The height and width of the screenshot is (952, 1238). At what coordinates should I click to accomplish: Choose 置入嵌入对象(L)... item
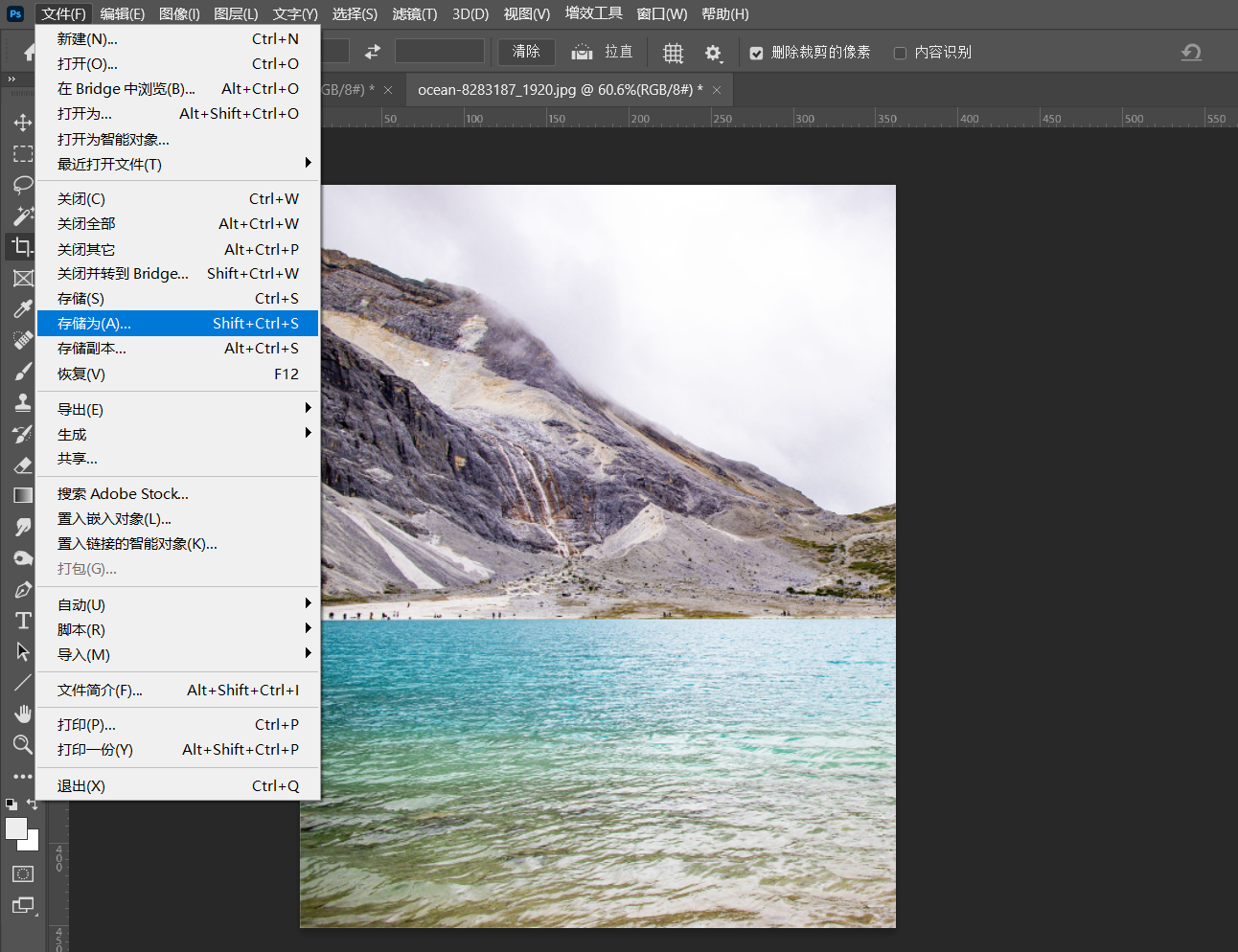pos(177,518)
